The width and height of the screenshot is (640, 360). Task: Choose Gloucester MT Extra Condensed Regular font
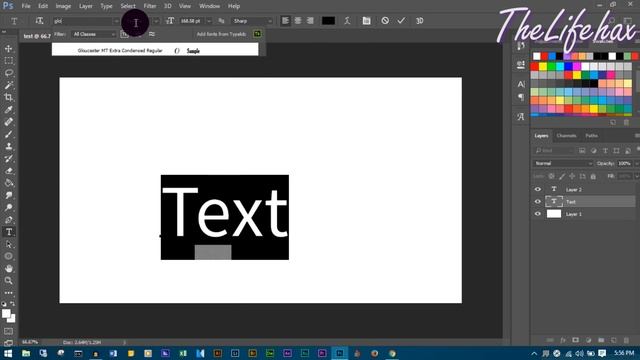pyautogui.click(x=155, y=51)
